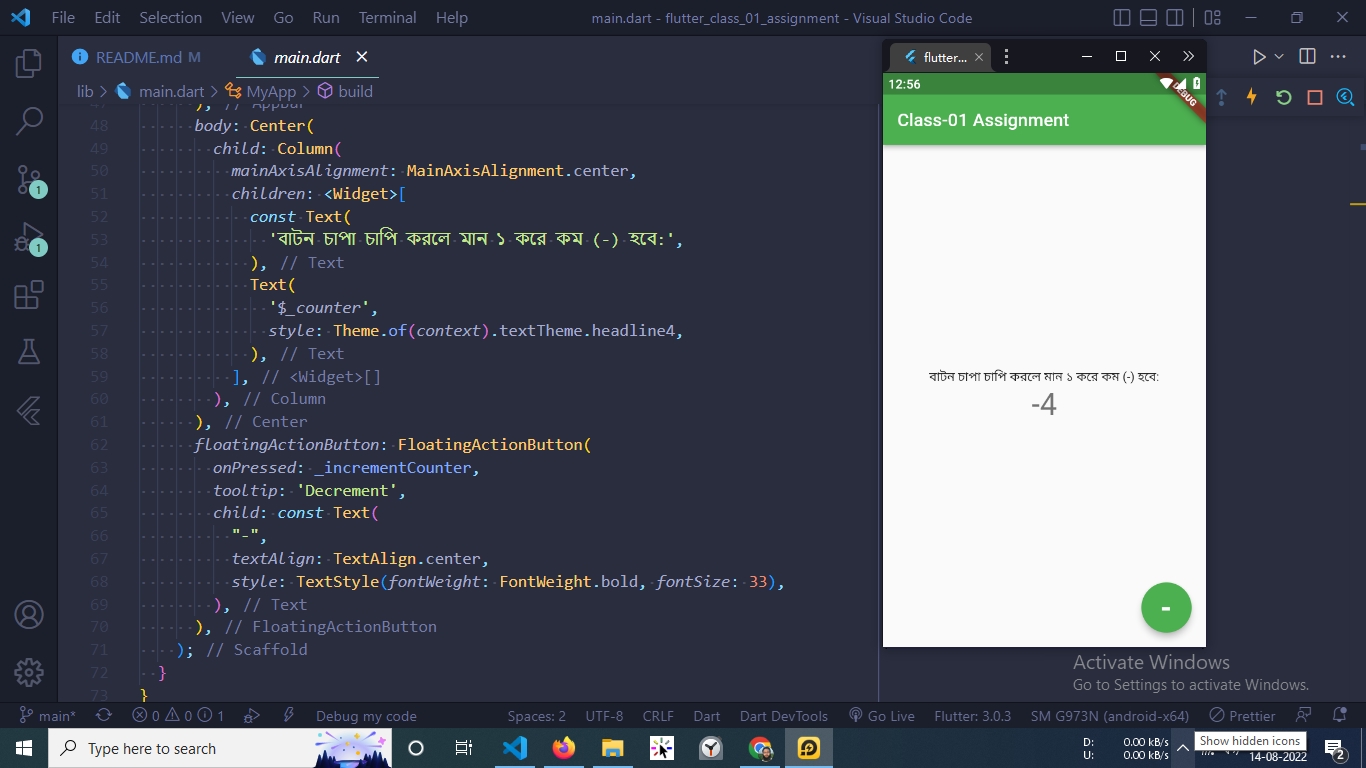Open notifications bell in status bar
The height and width of the screenshot is (768, 1366).
[1339, 716]
